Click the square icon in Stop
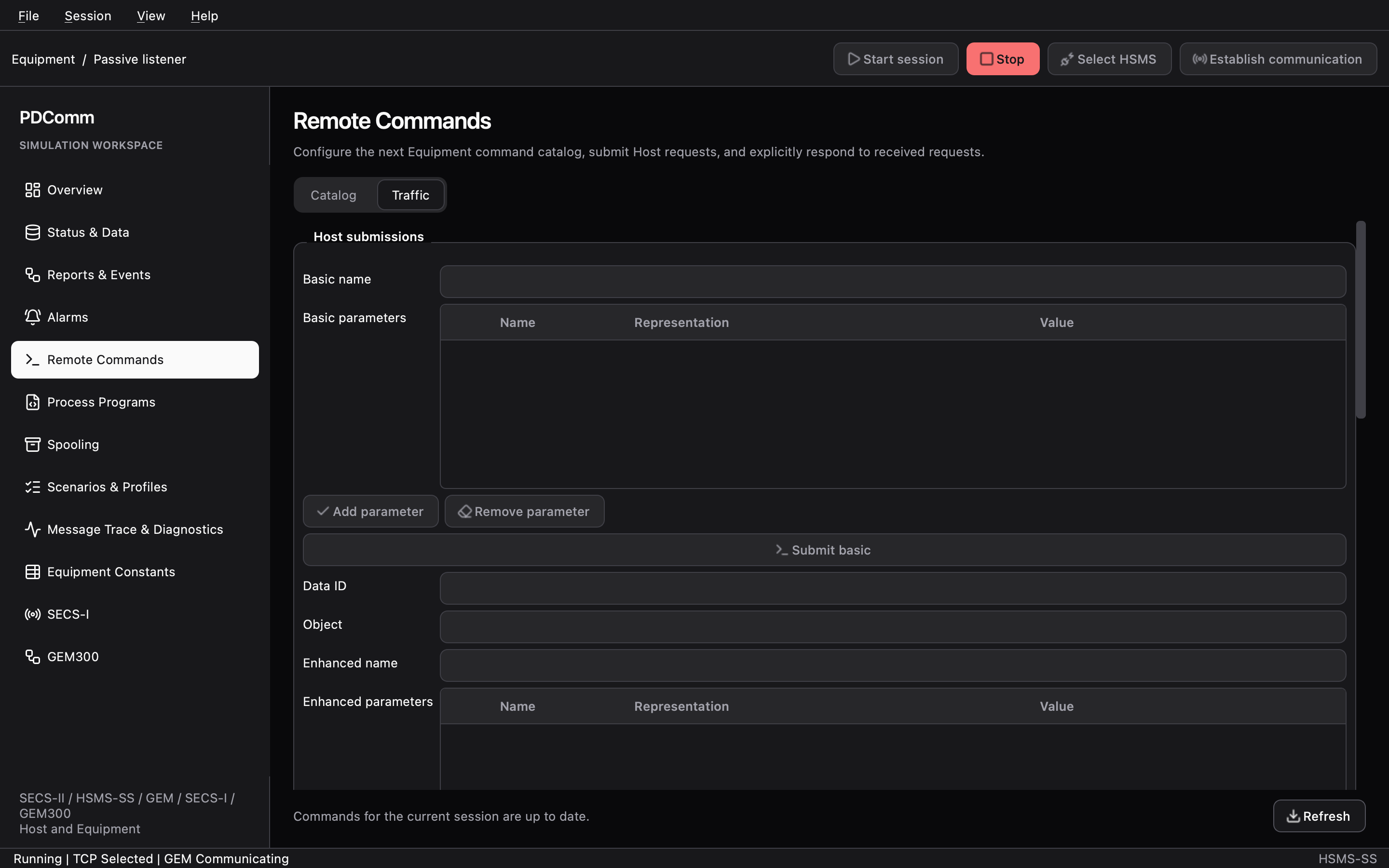This screenshot has width=1389, height=868. point(986,59)
